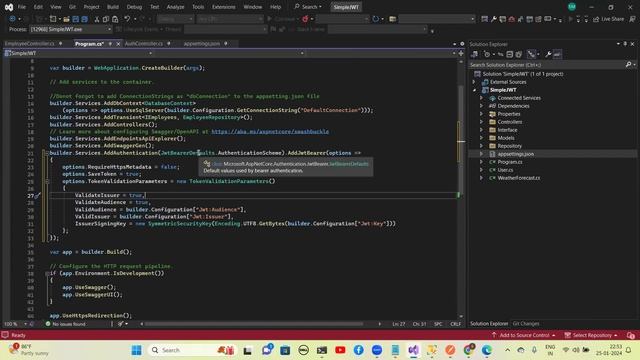Click the Live Share button
This screenshot has width=640, height=360.
coord(608,19)
